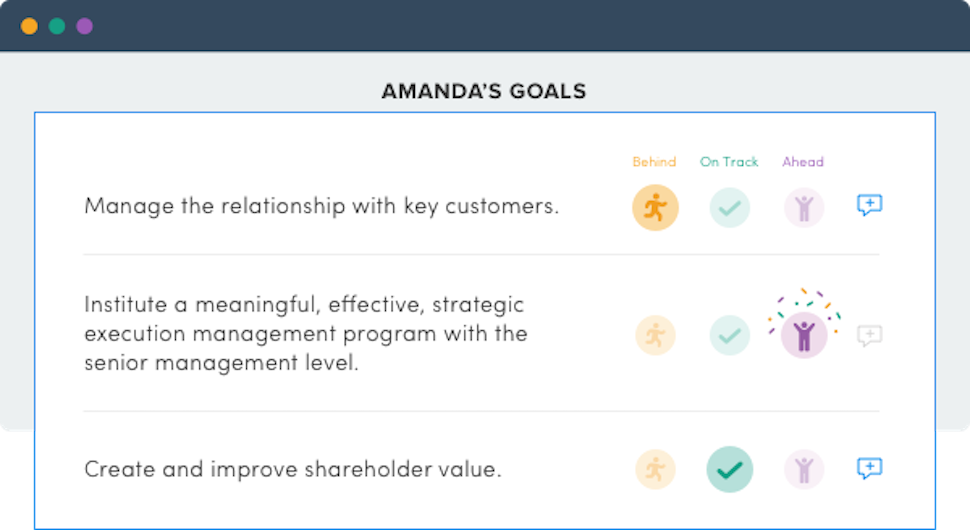
Task: Set shareholder value goal to Ahead
Action: coord(804,469)
